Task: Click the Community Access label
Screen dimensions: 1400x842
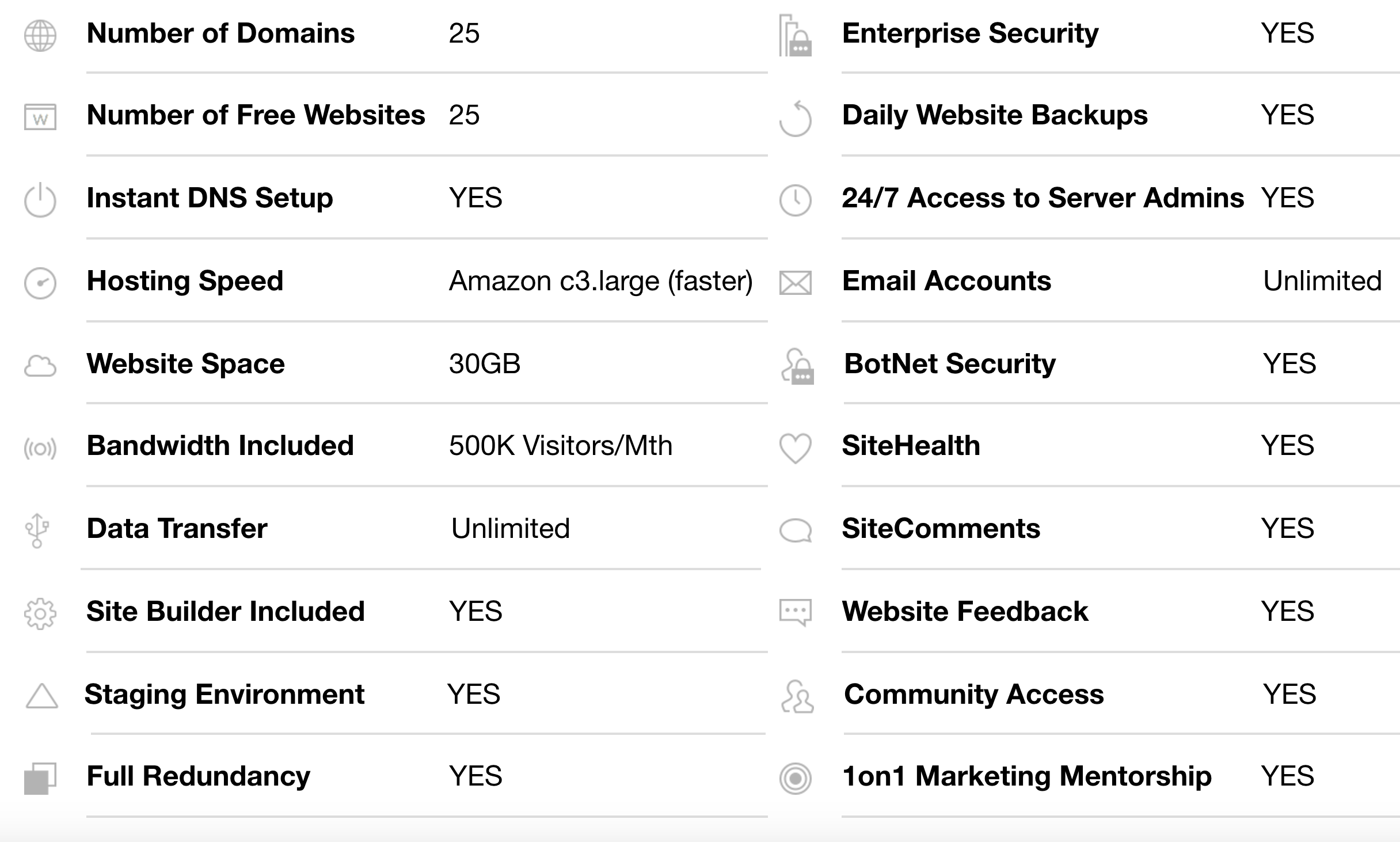Action: 973,694
